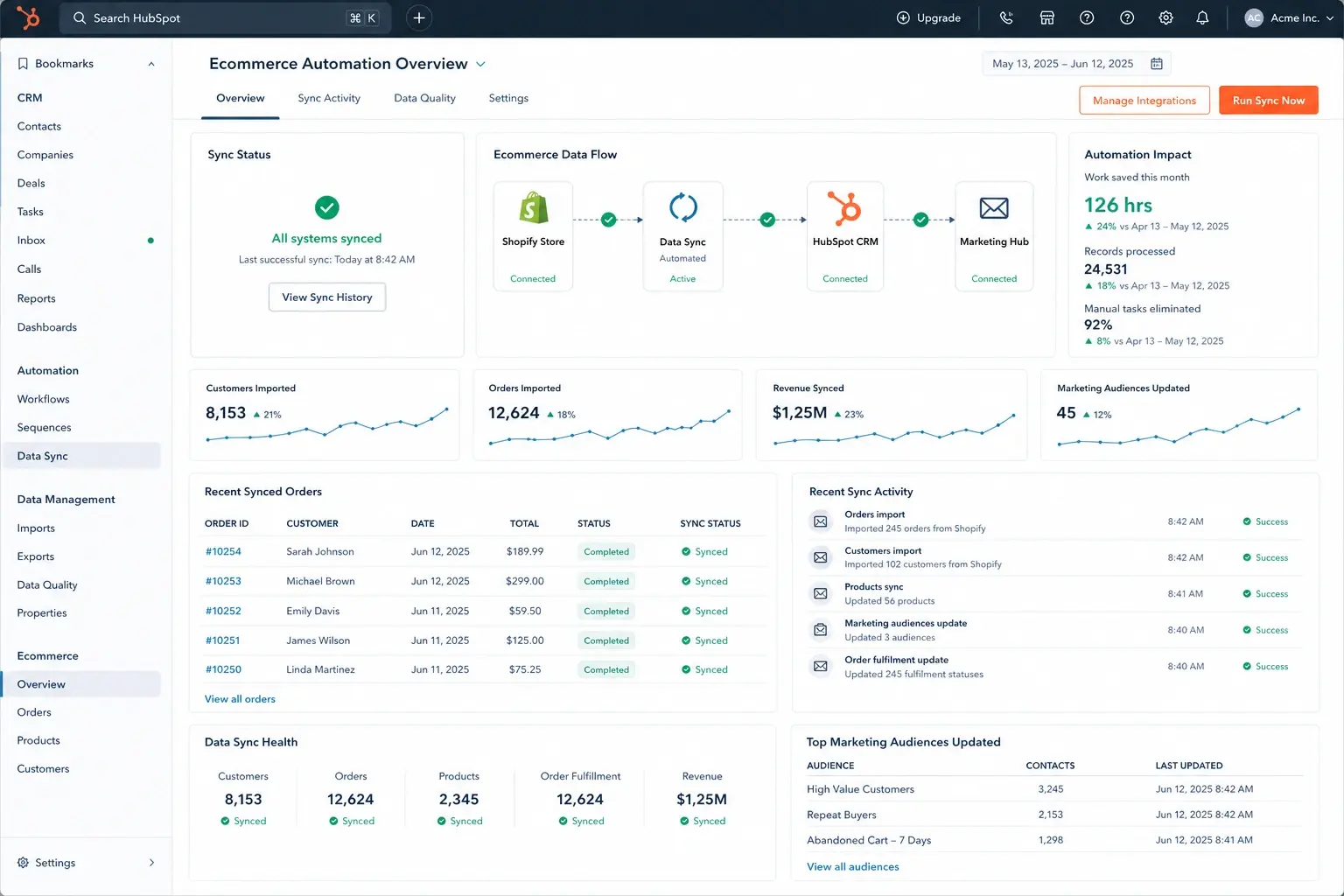Open Workflows in the sidebar
Viewport: 1344px width, 896px height.
coord(43,399)
